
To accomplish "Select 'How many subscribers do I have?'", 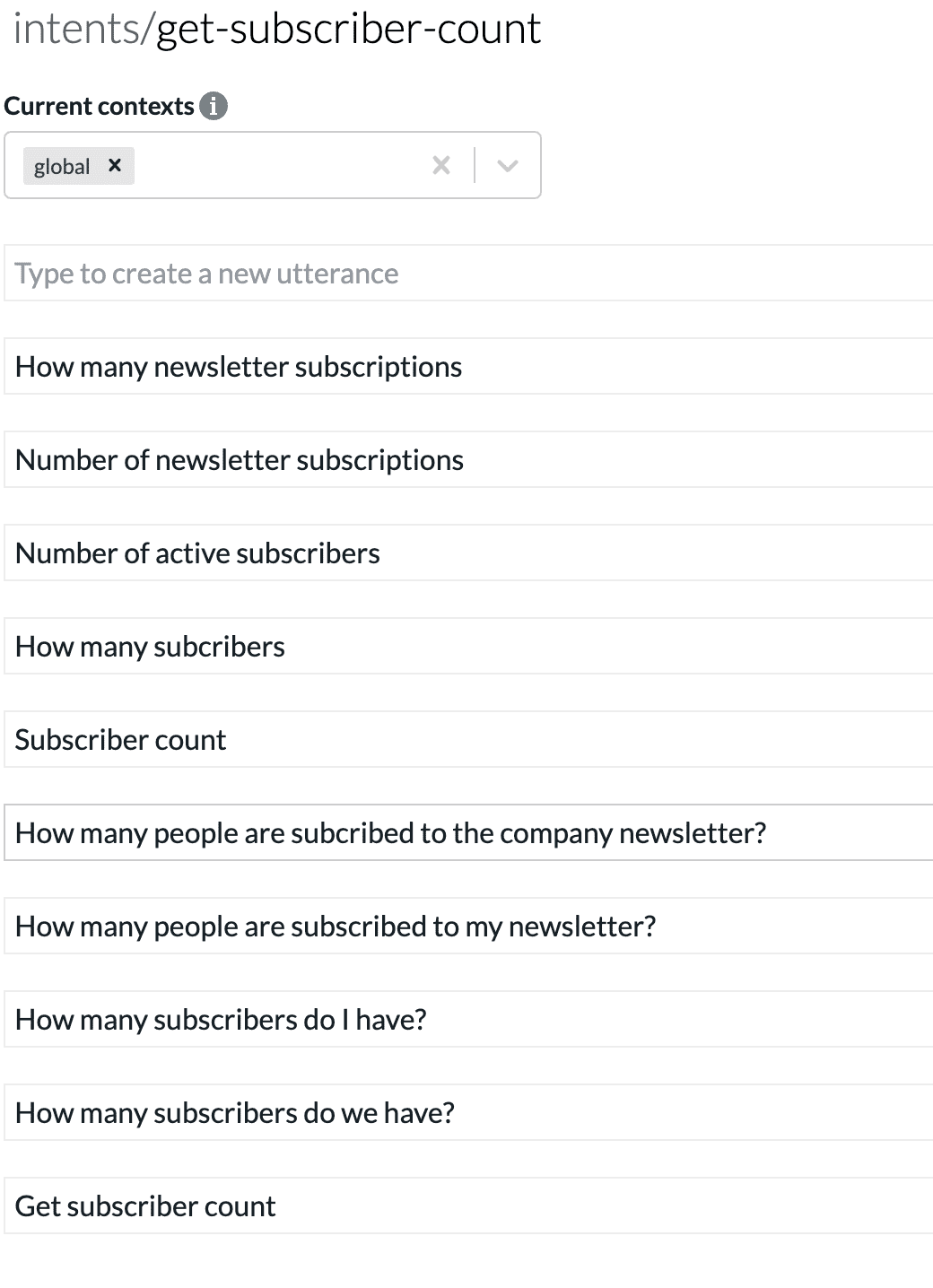I will coord(469,1019).
